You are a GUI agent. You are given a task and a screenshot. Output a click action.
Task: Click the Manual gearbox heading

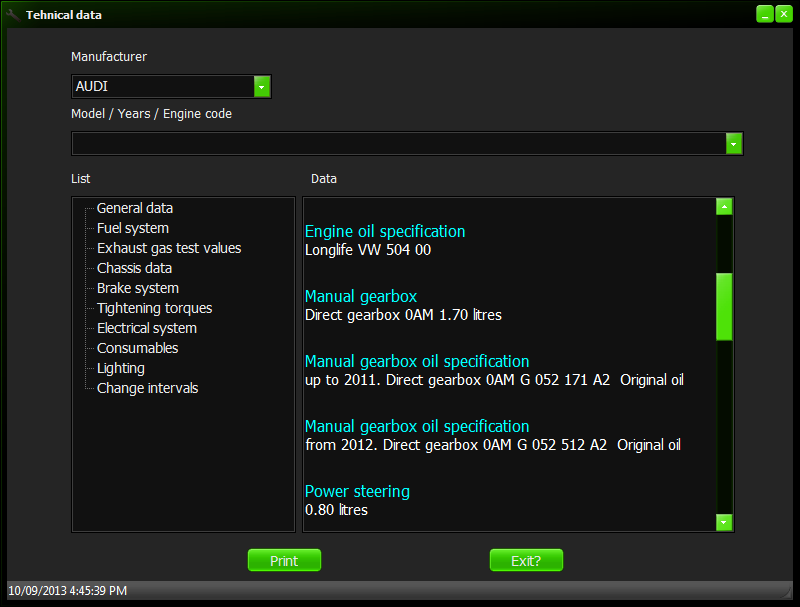click(361, 296)
